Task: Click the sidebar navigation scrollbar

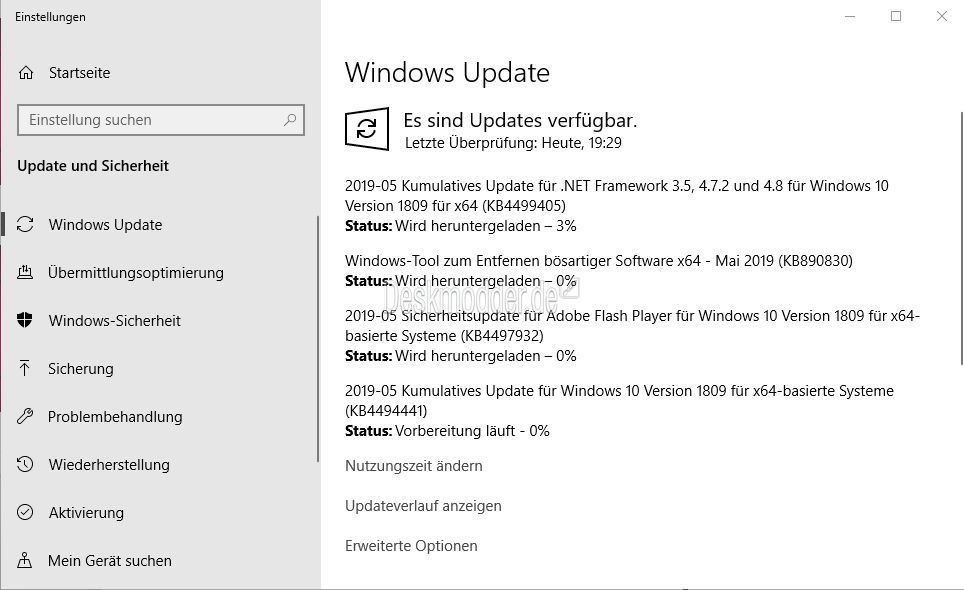Action: (x=318, y=339)
